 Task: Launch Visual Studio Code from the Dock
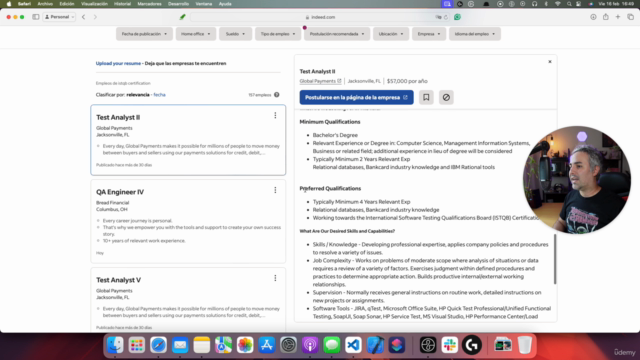coord(353,345)
